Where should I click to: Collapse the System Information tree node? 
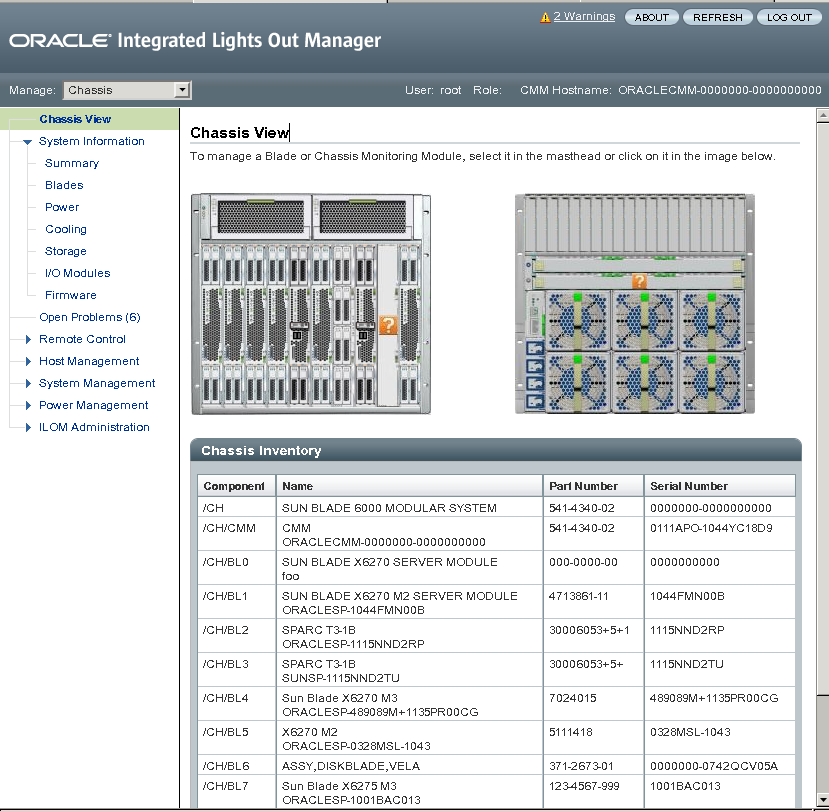[28, 142]
